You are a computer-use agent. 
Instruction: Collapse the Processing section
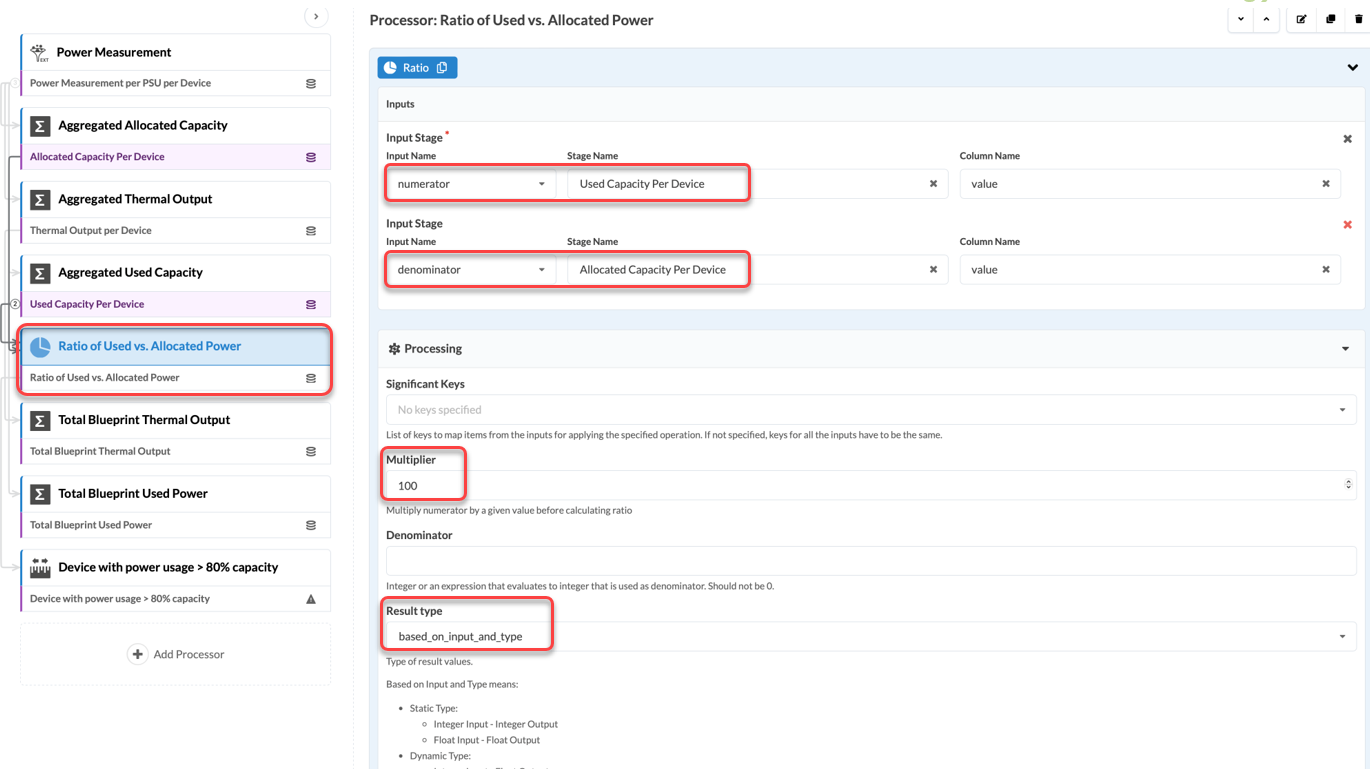click(x=1345, y=349)
